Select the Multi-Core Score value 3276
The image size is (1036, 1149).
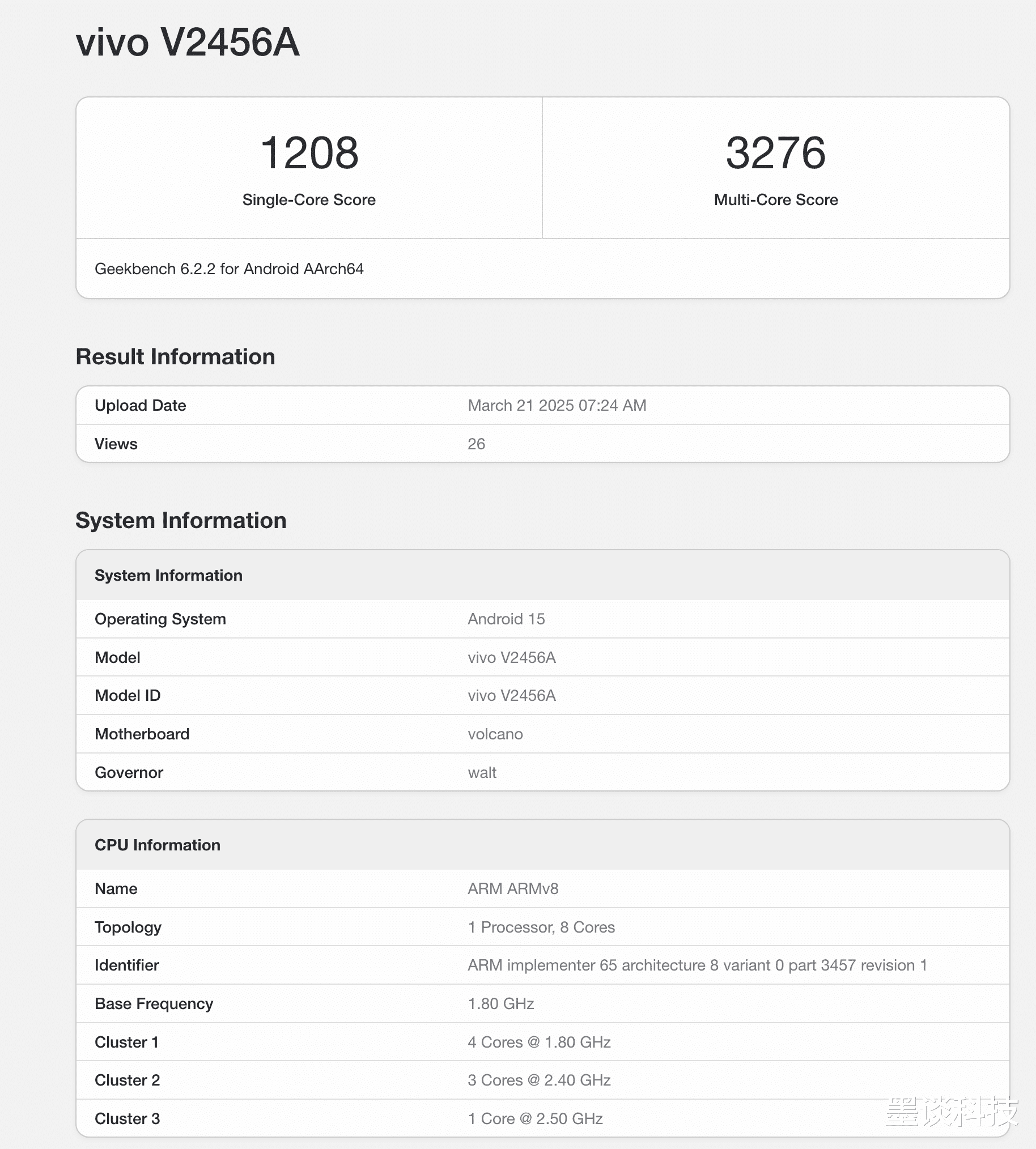776,152
